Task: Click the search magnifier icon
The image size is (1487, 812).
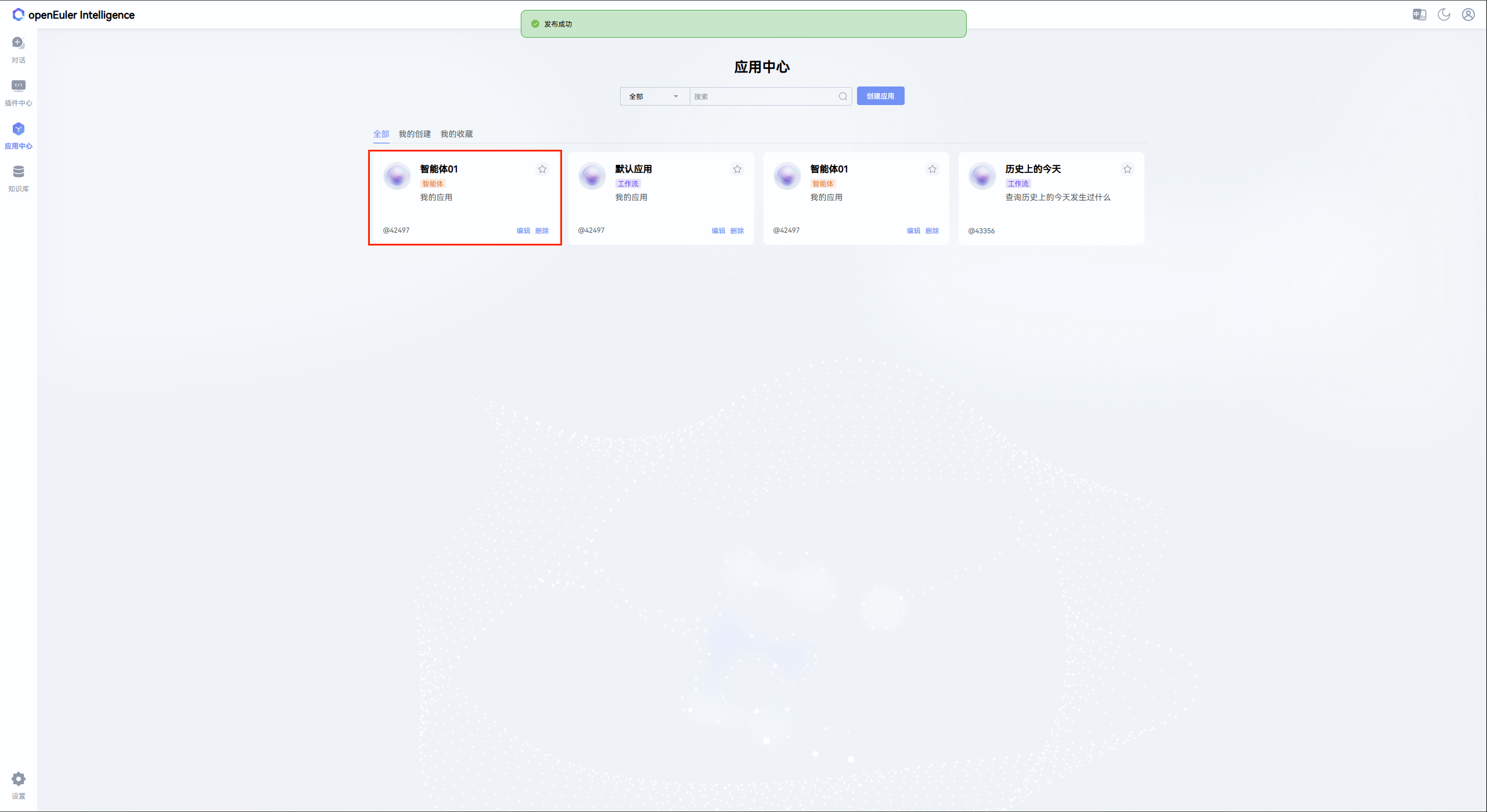Action: [842, 96]
